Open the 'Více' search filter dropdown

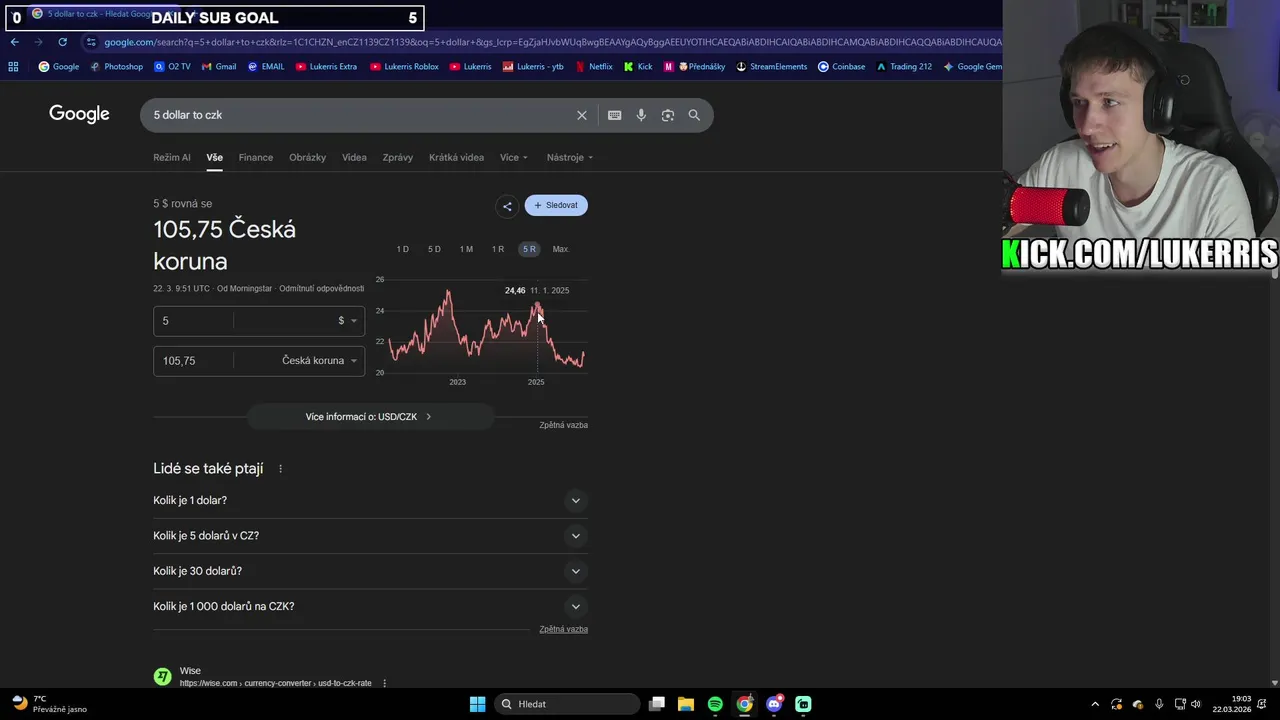pos(514,157)
